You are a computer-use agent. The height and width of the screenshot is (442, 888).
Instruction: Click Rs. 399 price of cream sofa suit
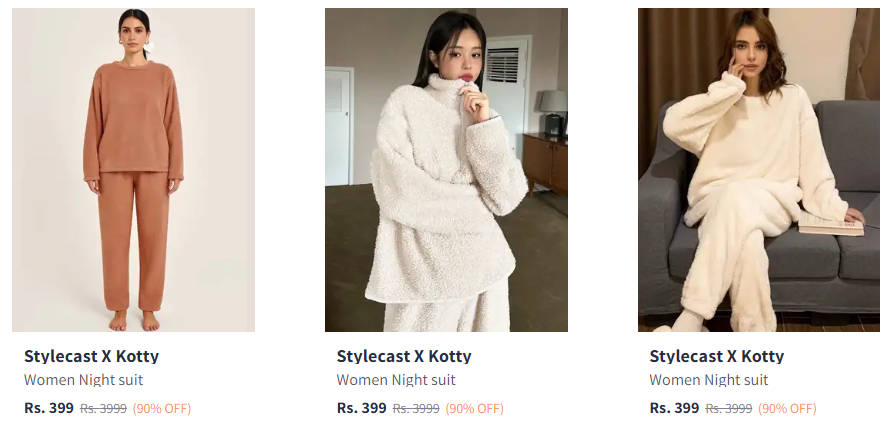click(674, 408)
